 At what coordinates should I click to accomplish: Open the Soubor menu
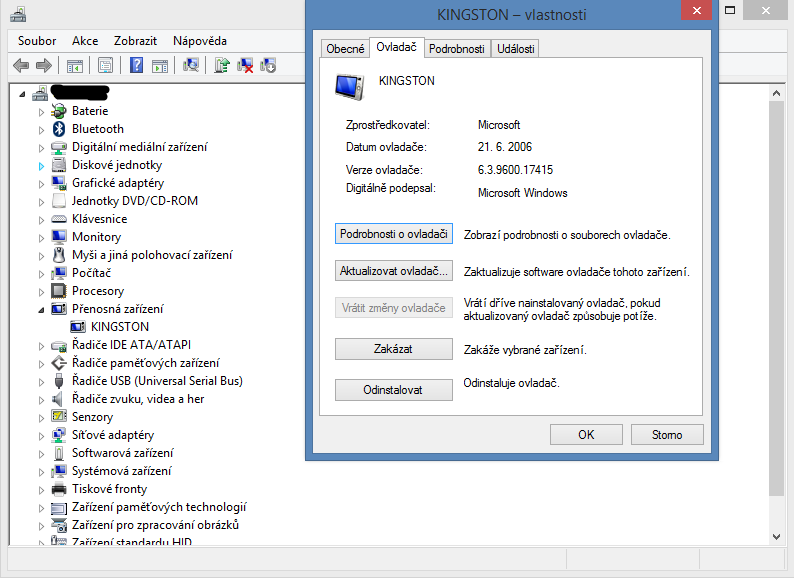(37, 41)
